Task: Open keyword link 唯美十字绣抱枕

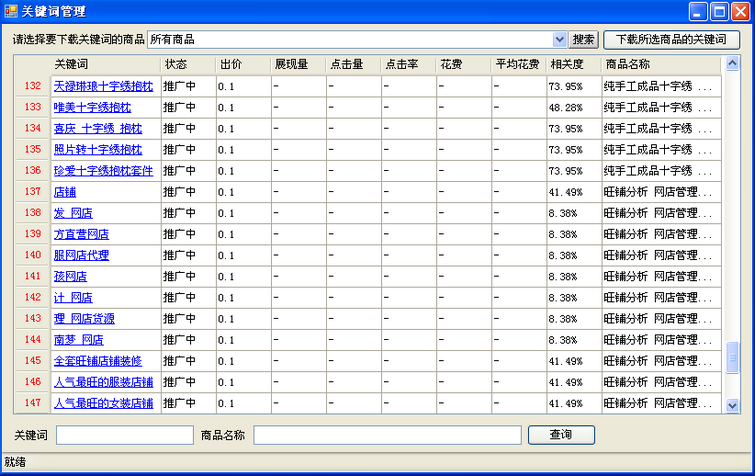Action: 92,107
